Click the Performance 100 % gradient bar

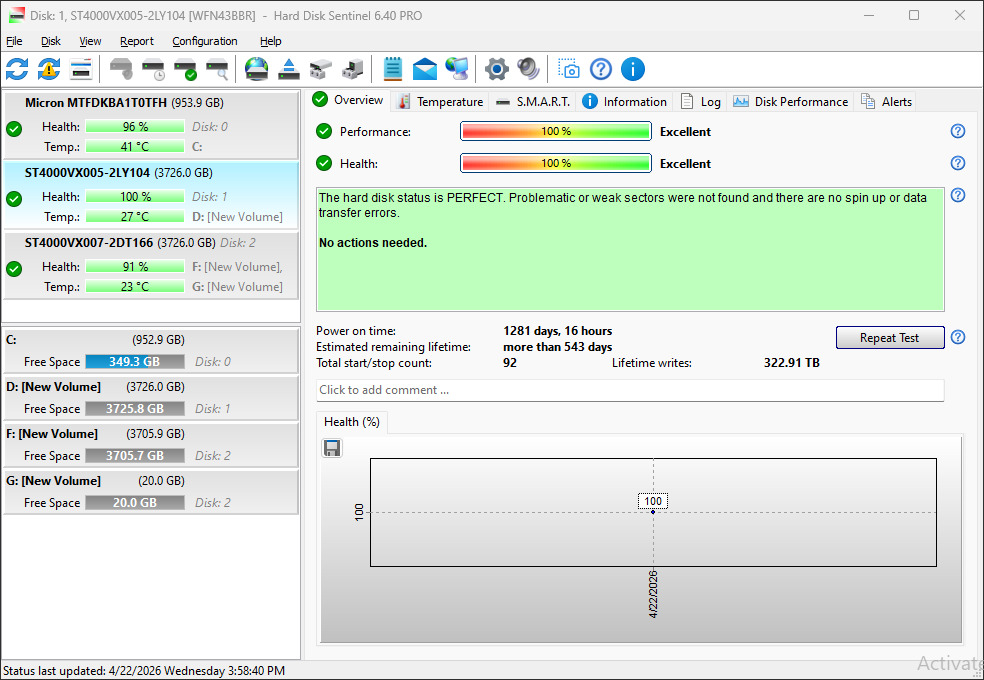pyautogui.click(x=555, y=131)
